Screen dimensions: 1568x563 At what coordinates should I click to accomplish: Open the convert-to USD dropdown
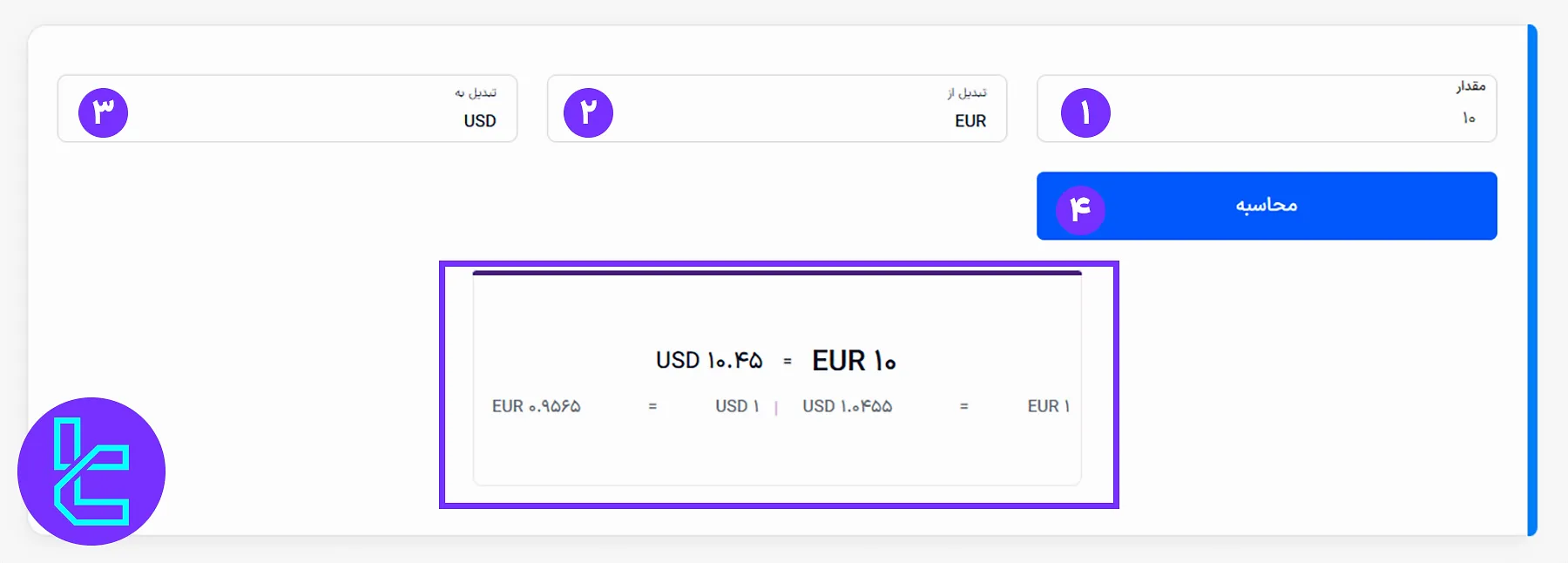click(x=480, y=121)
